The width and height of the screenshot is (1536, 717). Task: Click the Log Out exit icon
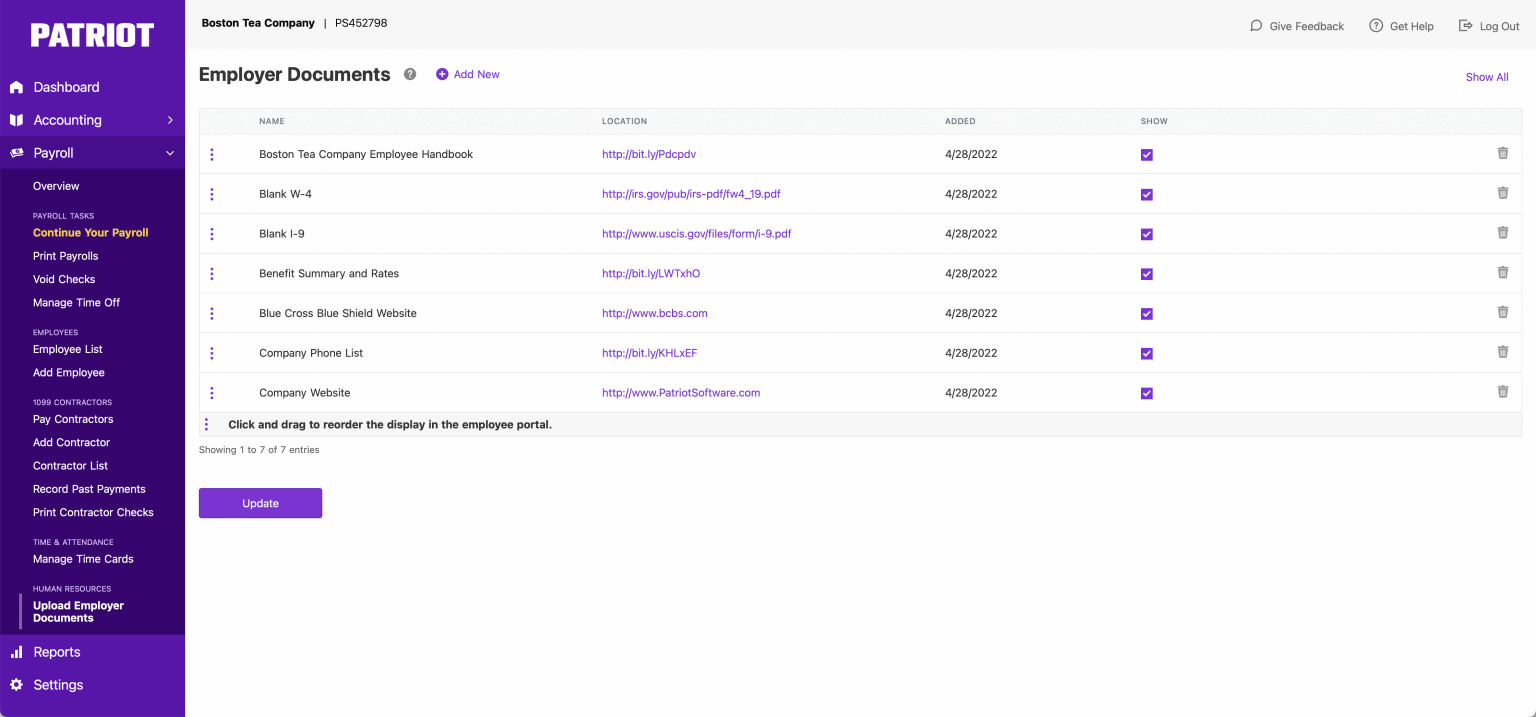click(1466, 26)
